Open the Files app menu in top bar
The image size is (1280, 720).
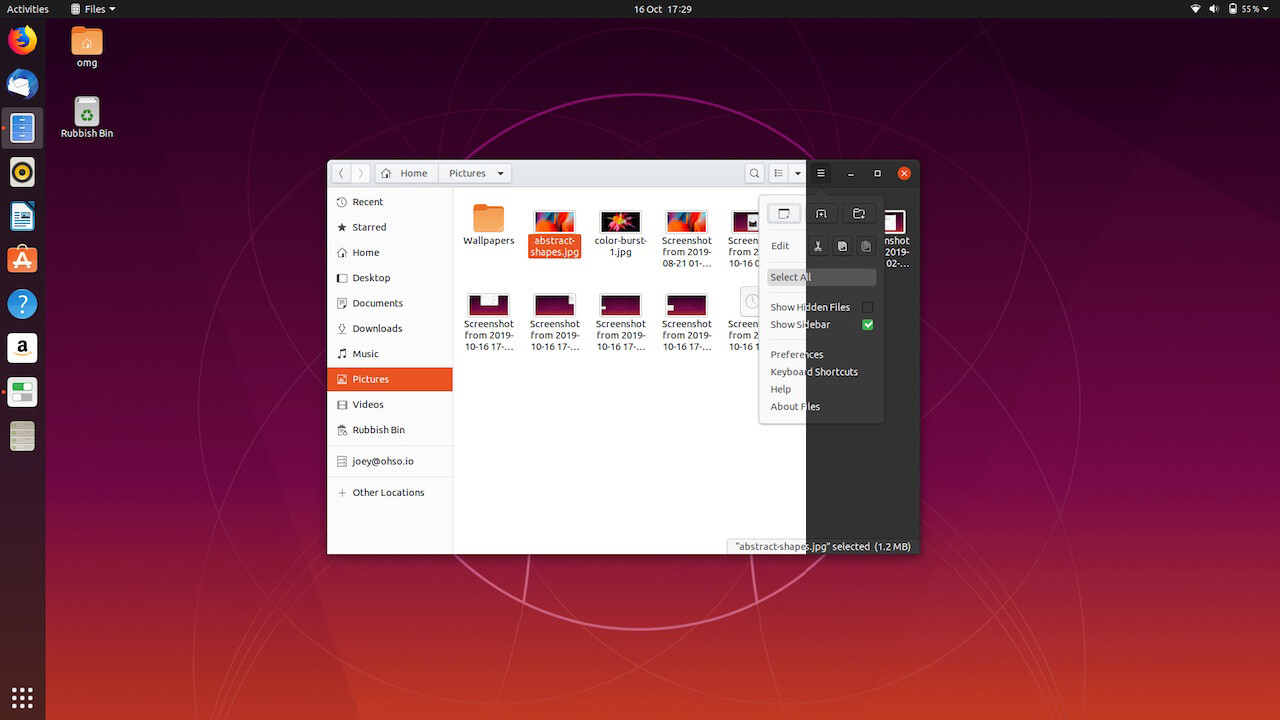(93, 9)
